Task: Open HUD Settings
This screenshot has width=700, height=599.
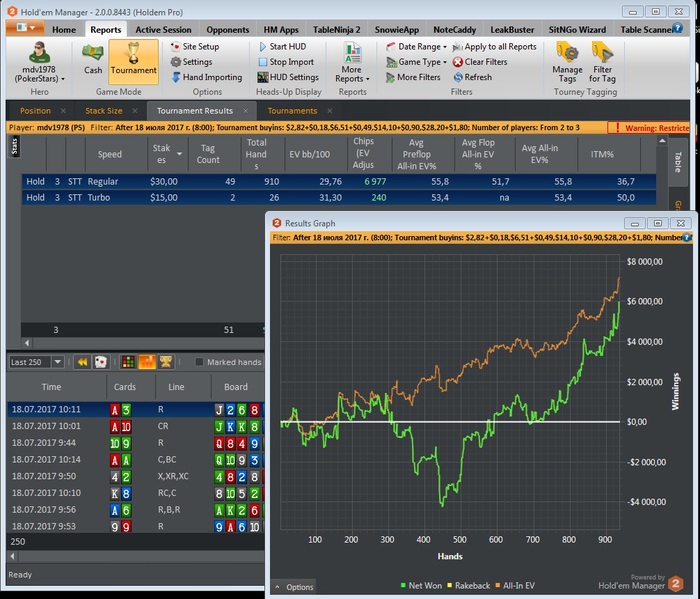Action: coord(288,77)
